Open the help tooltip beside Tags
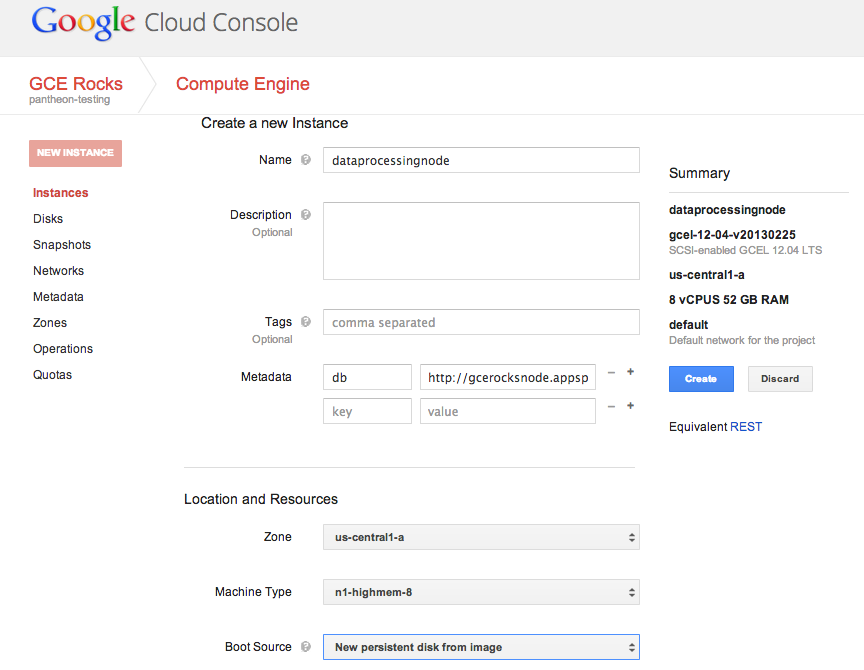 [304, 321]
